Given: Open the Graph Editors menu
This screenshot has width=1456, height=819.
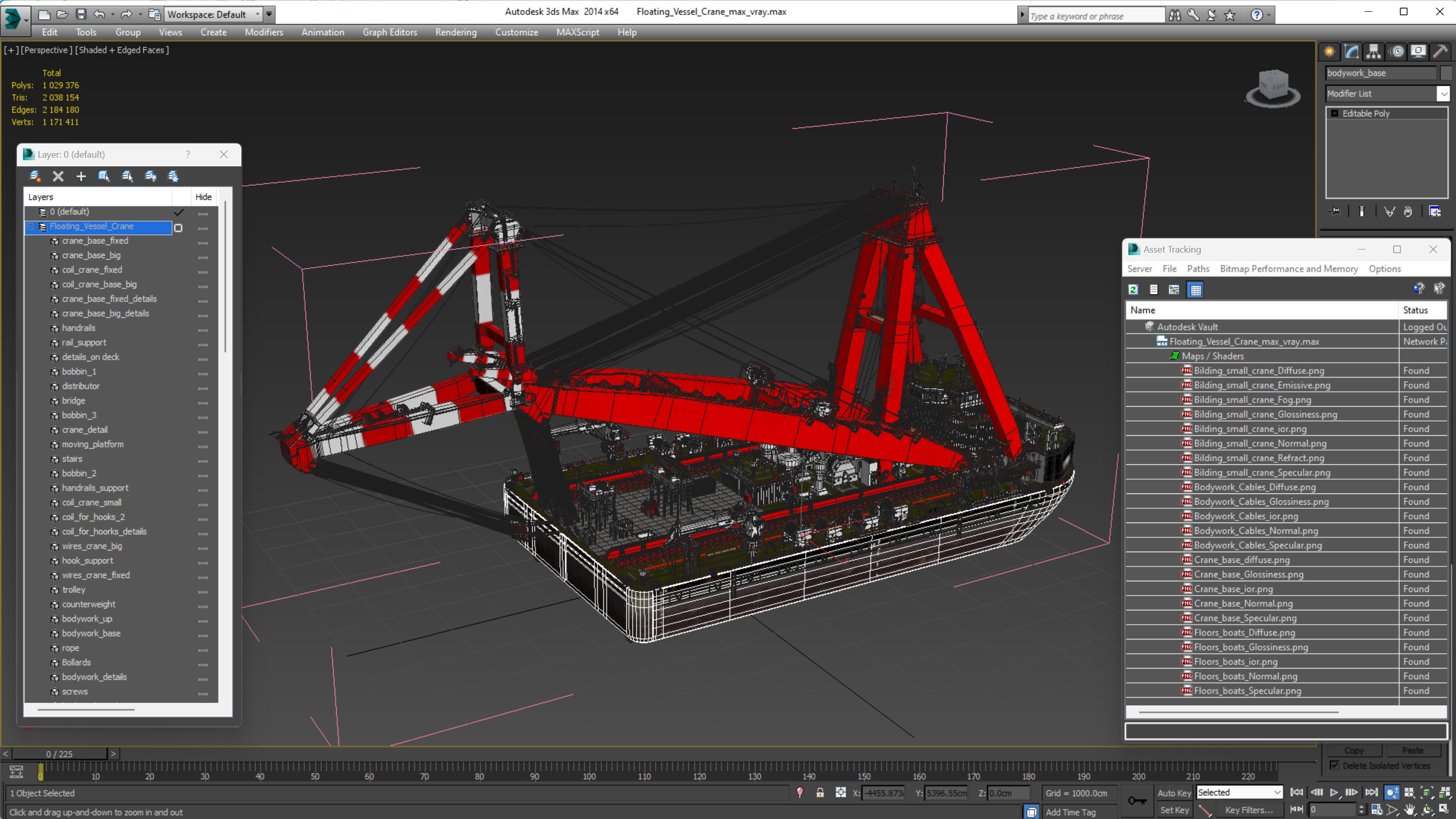Looking at the screenshot, I should click(x=390, y=32).
